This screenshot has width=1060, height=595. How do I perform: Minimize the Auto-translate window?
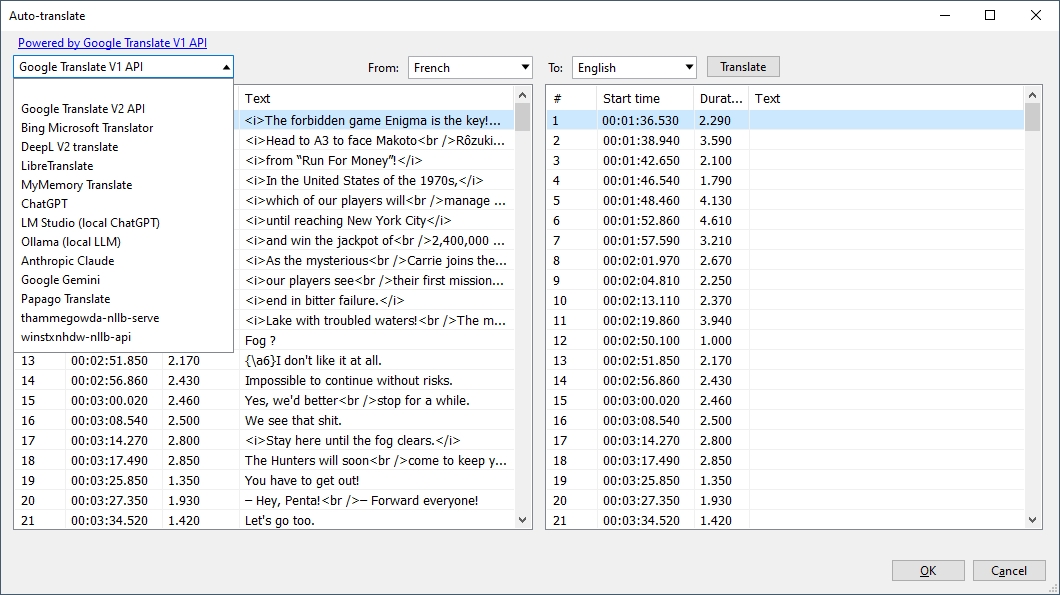945,15
